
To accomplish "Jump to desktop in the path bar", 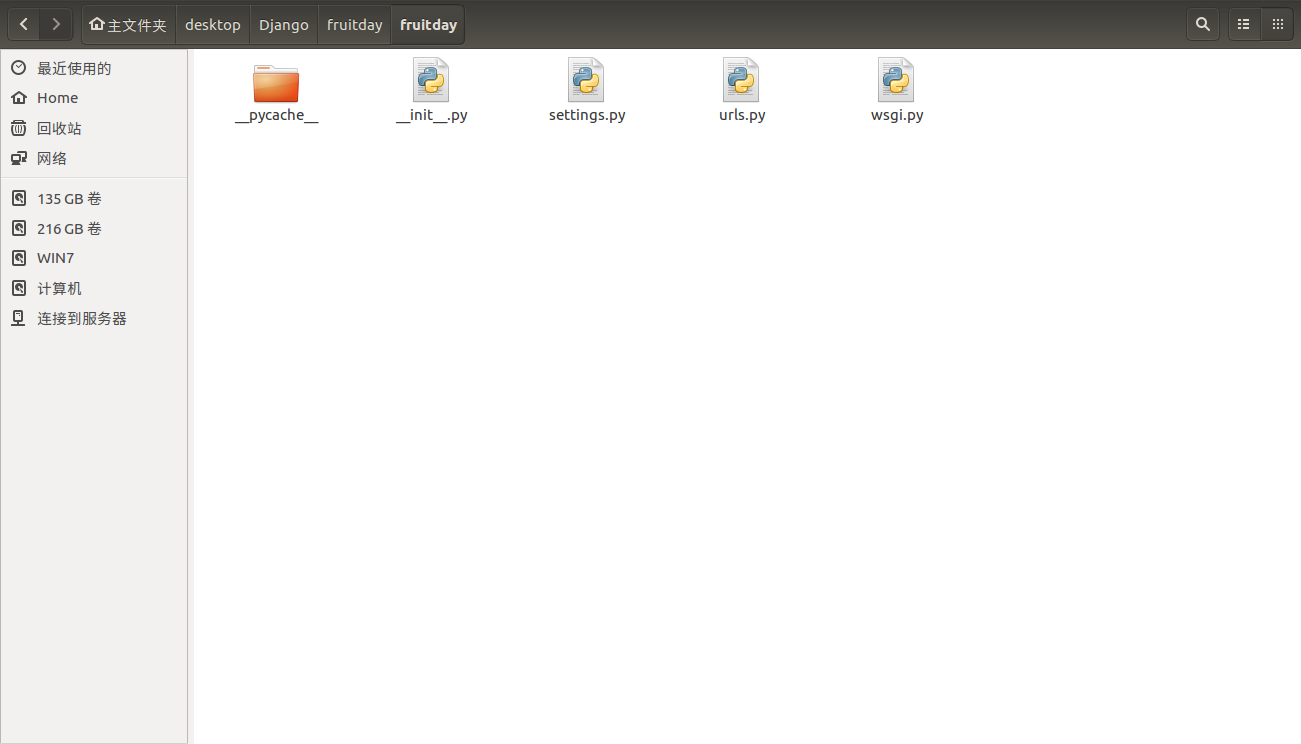I will tap(213, 25).
